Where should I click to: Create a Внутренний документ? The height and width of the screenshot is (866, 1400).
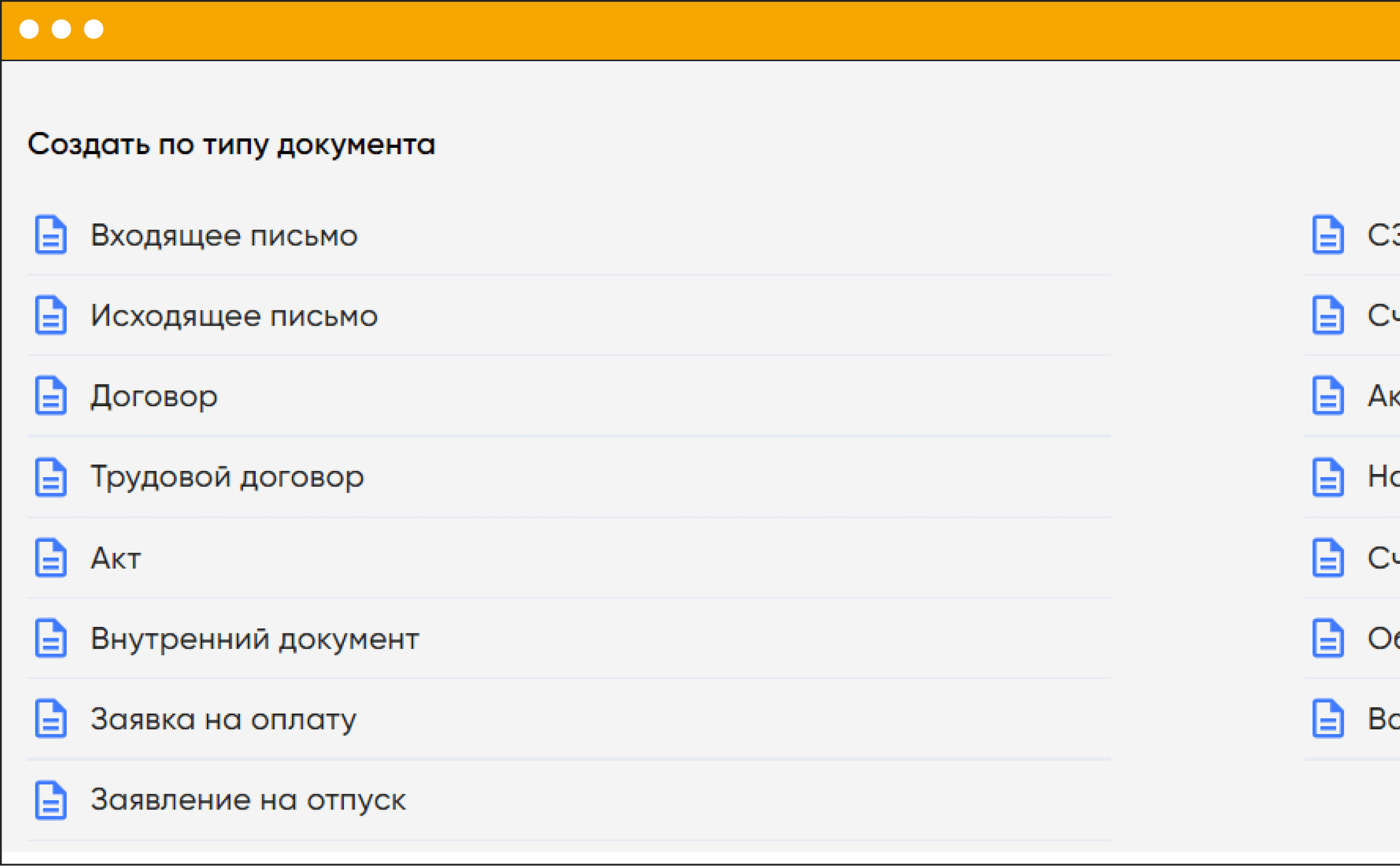coord(255,639)
